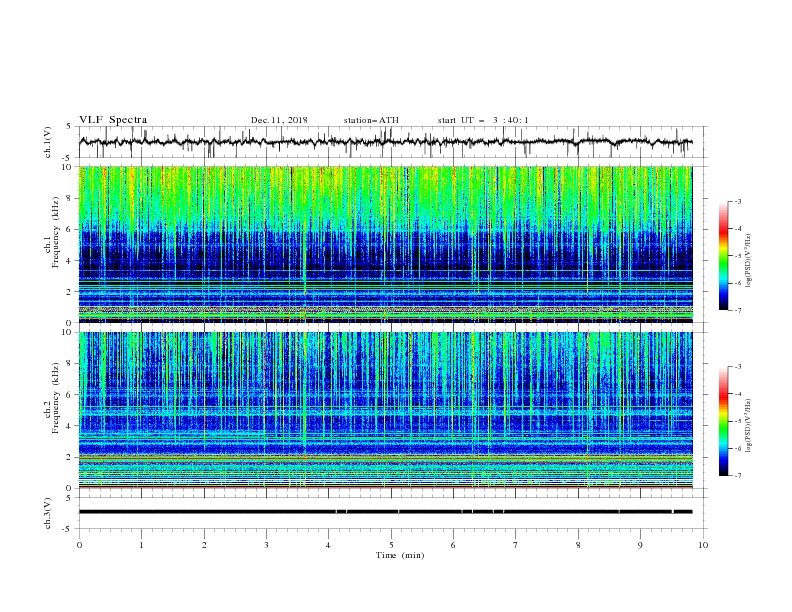Click the ch.1 PSD color scale bar

coord(723,256)
